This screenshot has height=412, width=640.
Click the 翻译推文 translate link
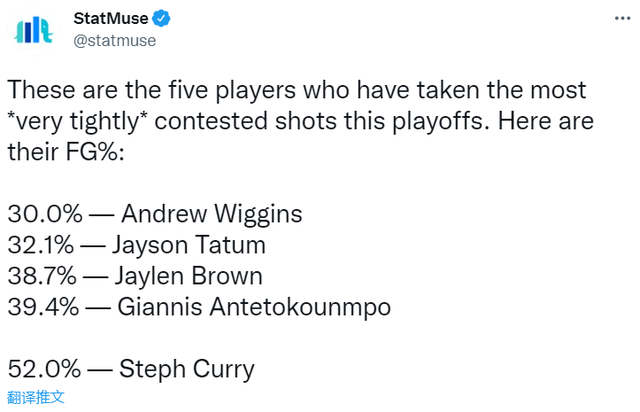tap(36, 396)
